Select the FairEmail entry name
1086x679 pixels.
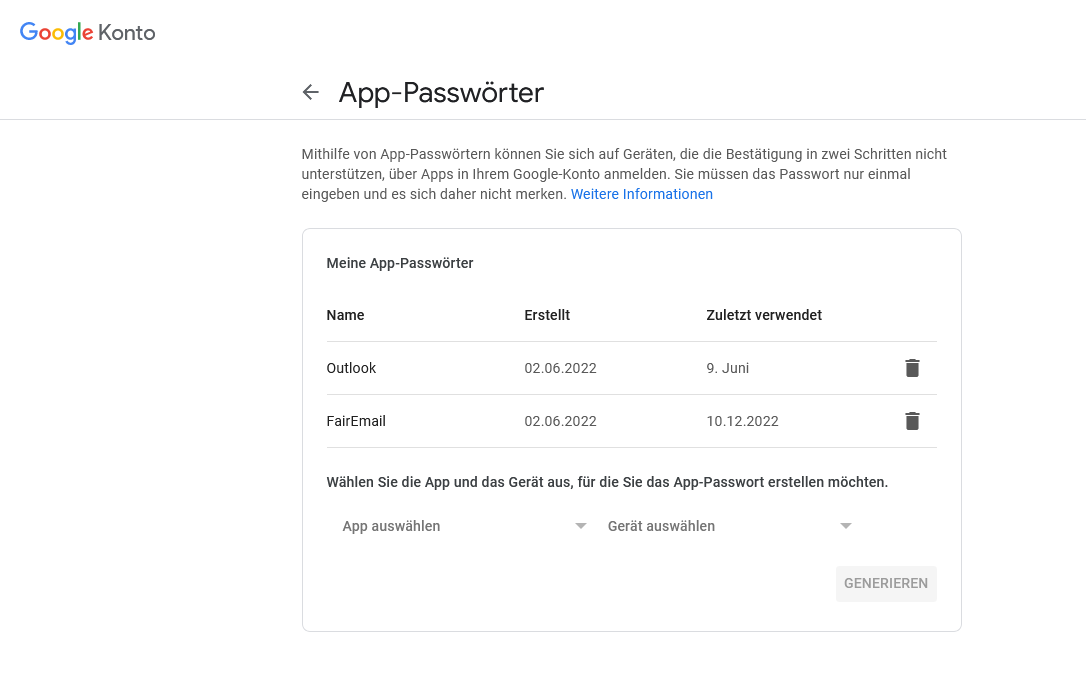click(356, 421)
